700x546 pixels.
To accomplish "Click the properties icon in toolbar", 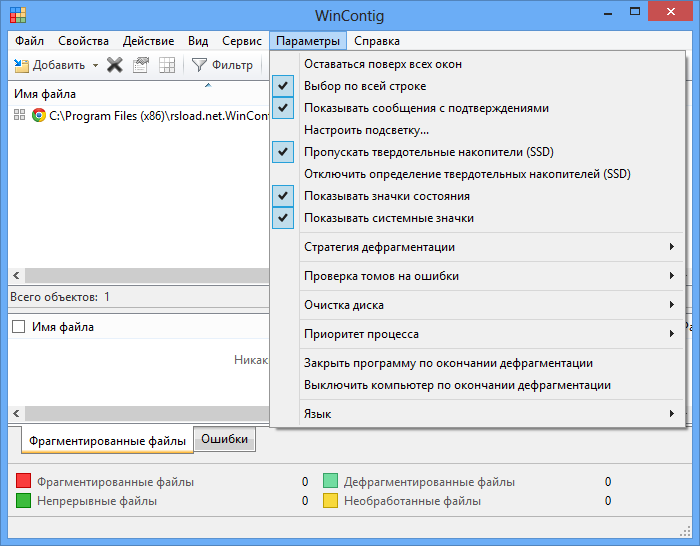I will point(141,65).
